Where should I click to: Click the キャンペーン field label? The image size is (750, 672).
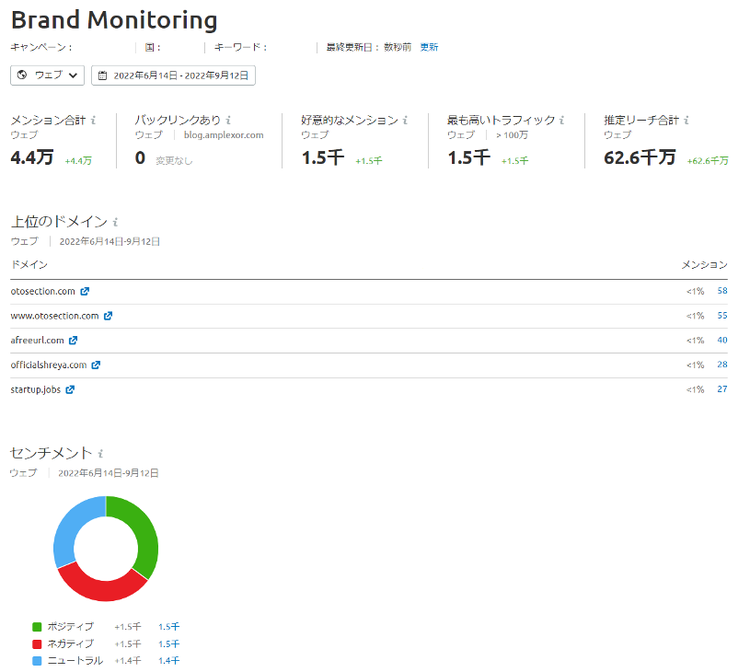pos(41,47)
